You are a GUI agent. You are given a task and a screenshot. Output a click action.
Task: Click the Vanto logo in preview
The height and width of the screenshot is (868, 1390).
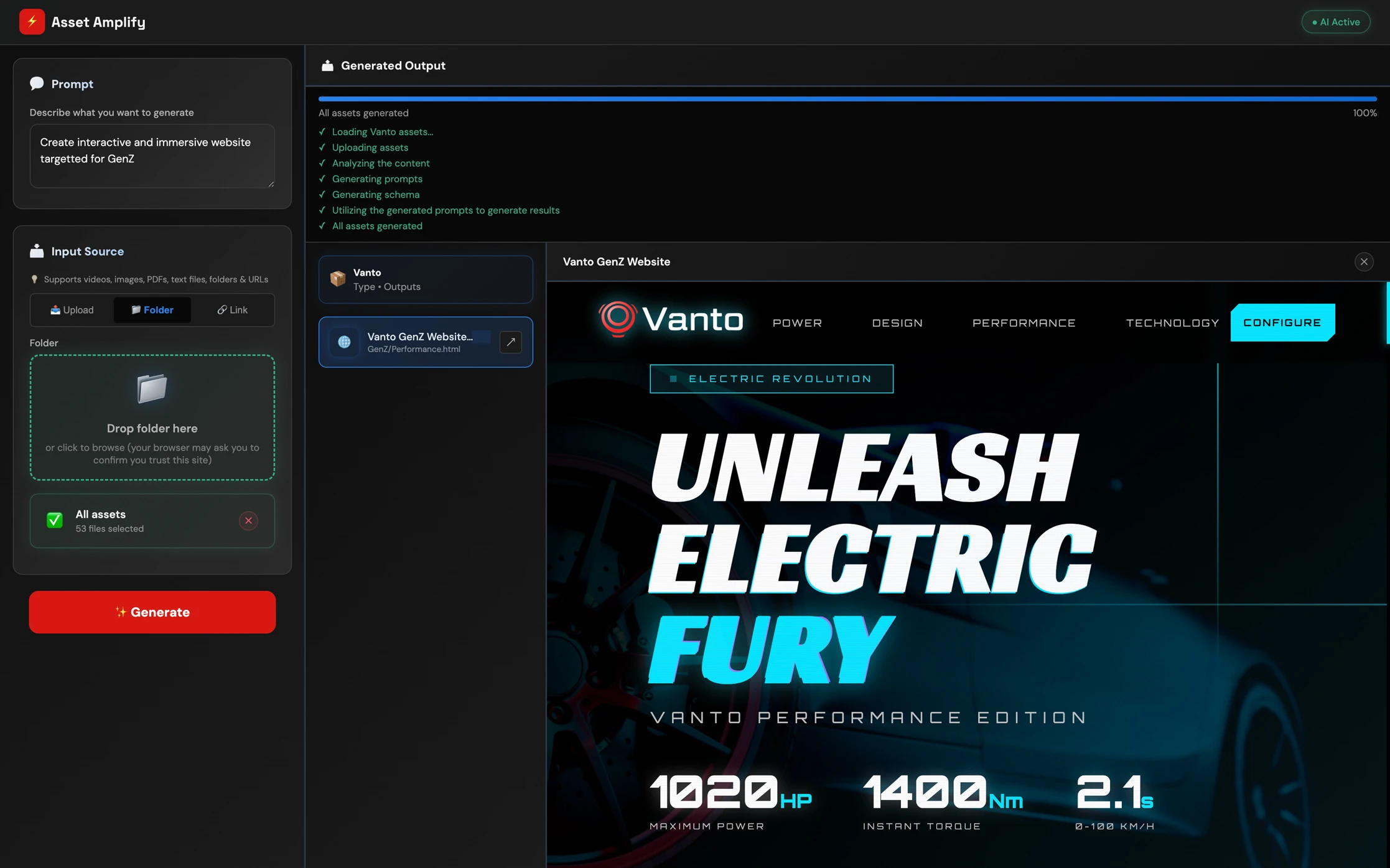(x=671, y=319)
